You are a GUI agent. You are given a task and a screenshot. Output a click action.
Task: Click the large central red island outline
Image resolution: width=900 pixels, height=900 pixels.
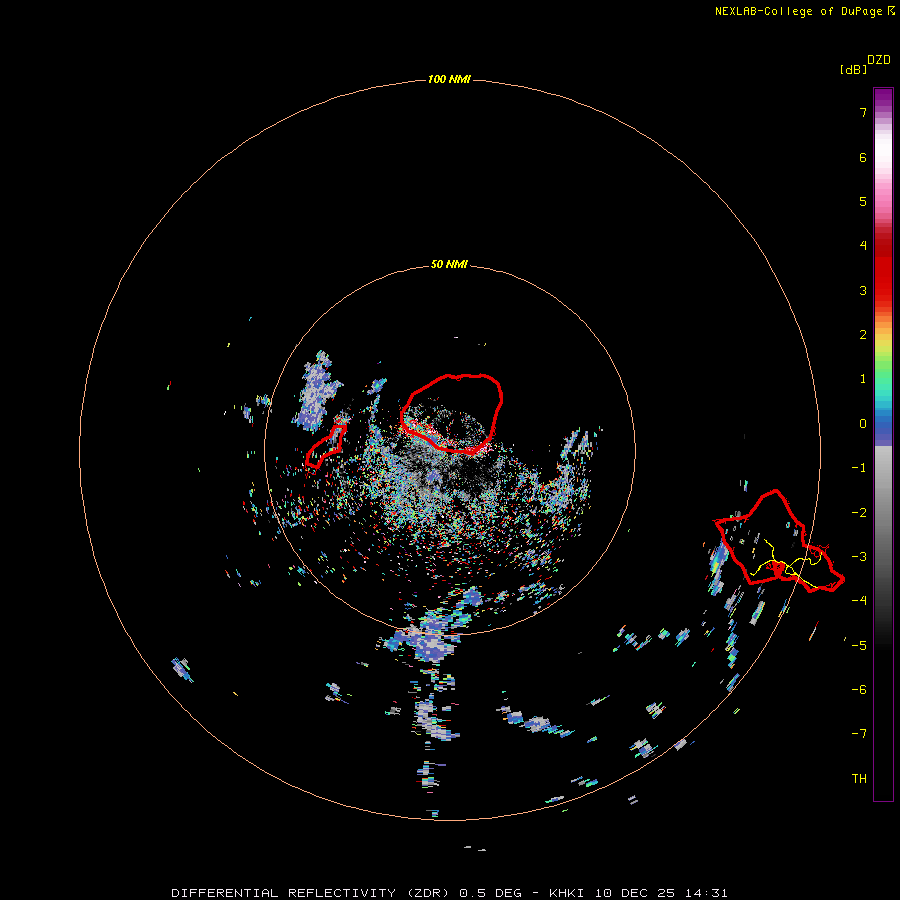(451, 413)
